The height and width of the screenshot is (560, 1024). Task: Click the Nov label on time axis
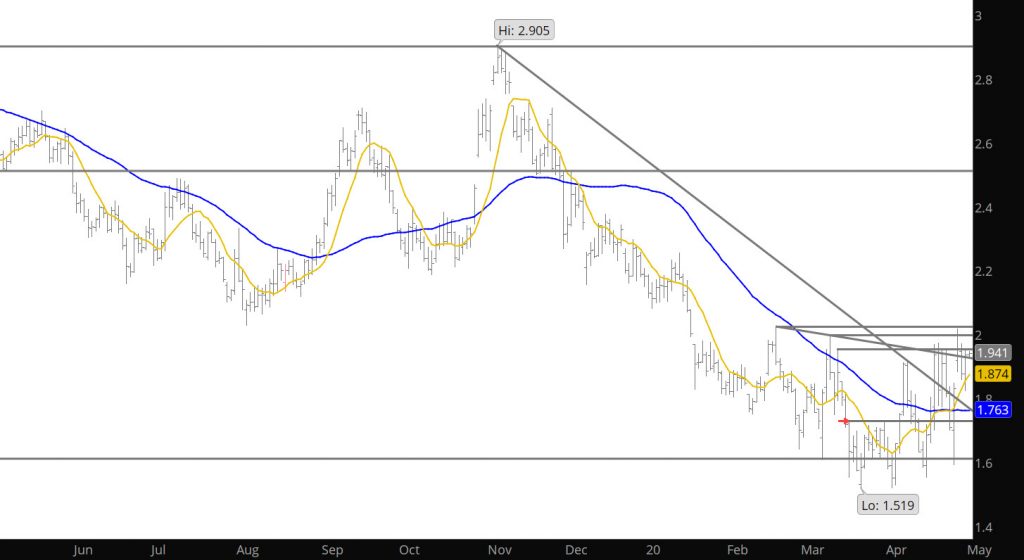[x=491, y=549]
